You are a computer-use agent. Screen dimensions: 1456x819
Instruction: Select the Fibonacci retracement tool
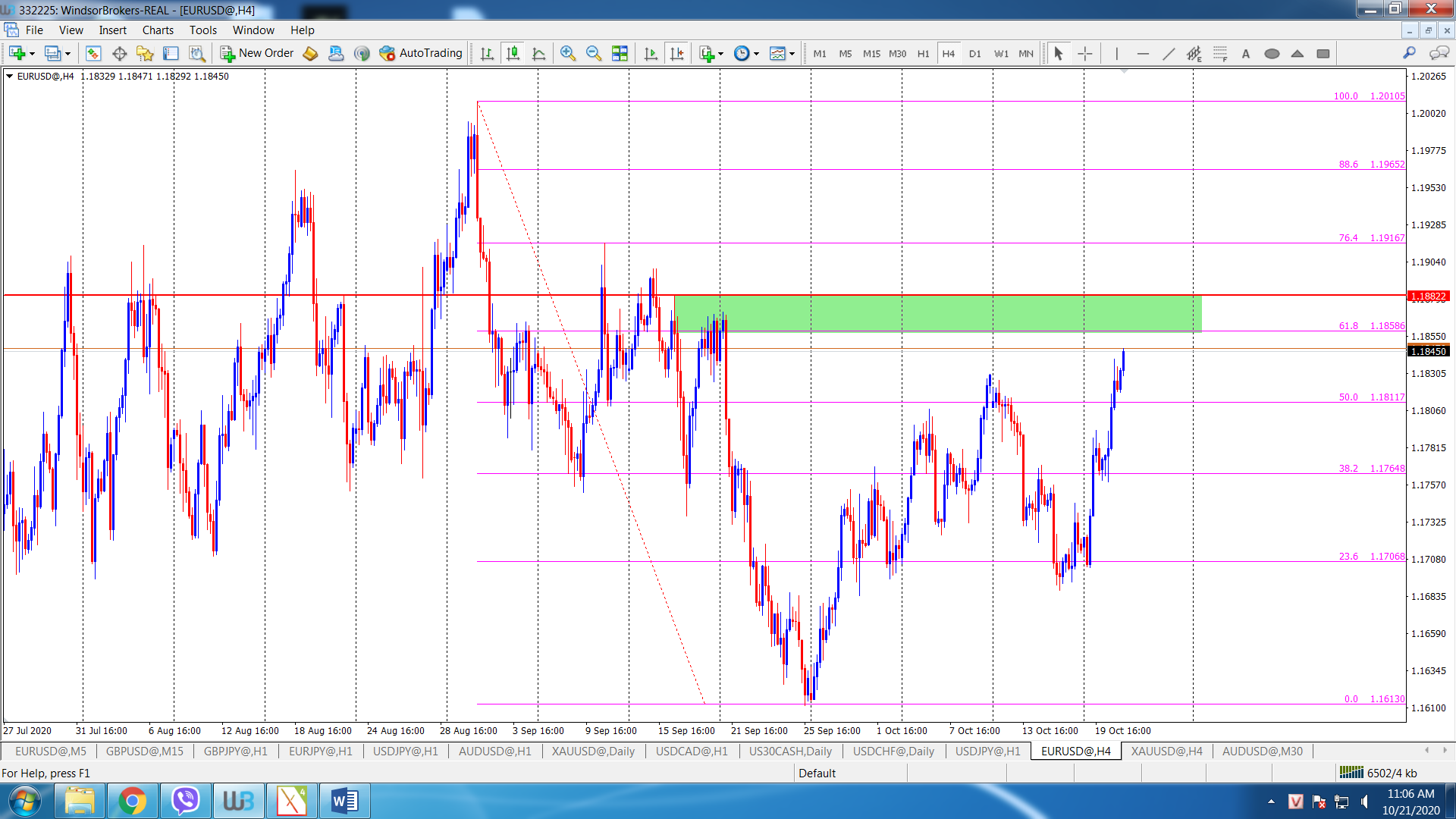pos(1220,53)
